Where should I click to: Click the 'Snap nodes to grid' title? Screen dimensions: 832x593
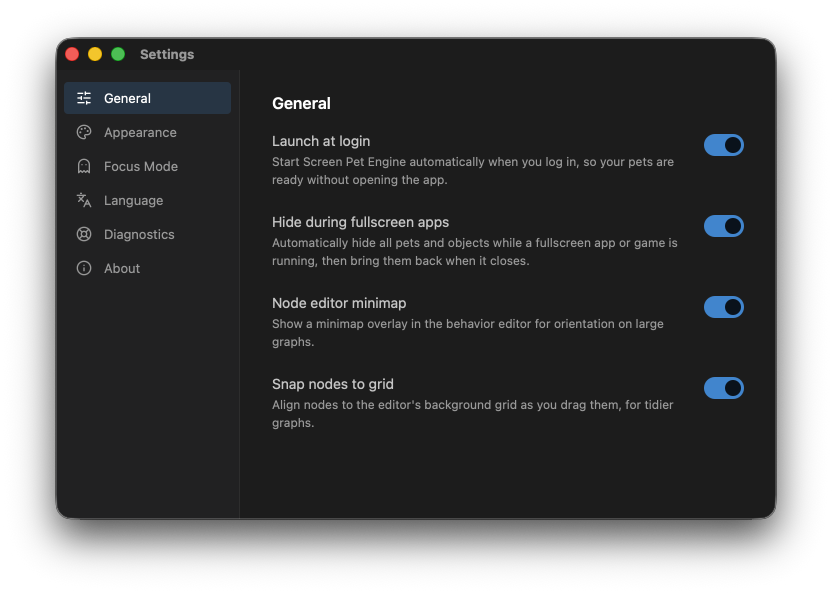[333, 384]
